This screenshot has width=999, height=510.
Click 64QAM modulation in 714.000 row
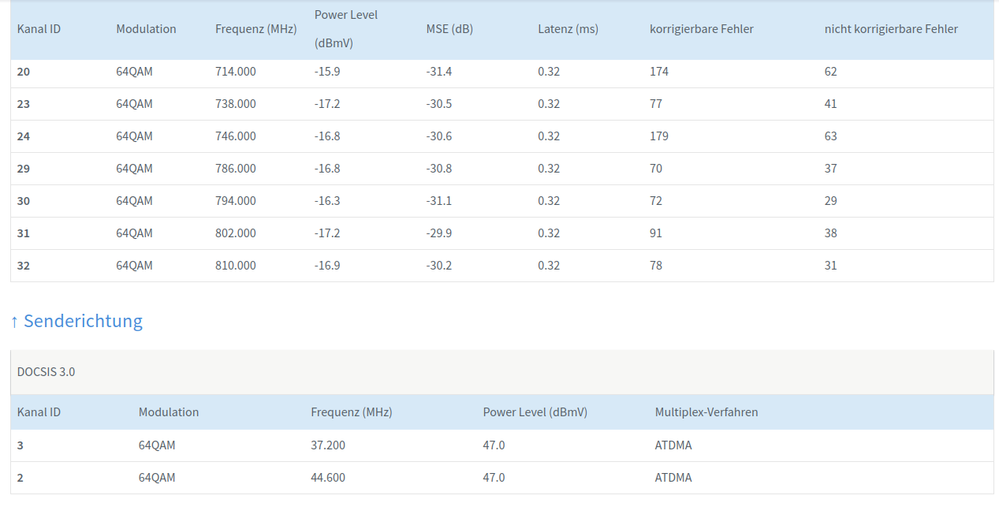134,71
